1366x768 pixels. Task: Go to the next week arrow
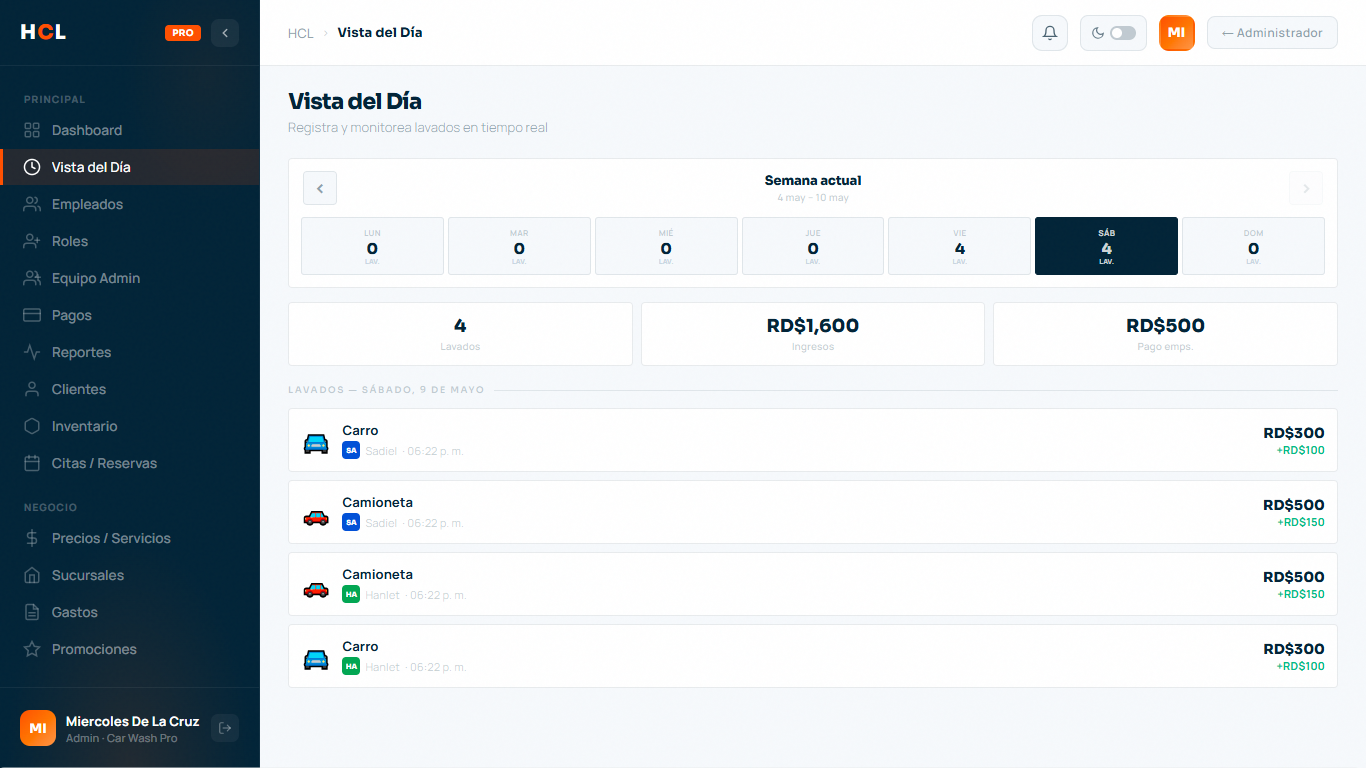click(1306, 188)
